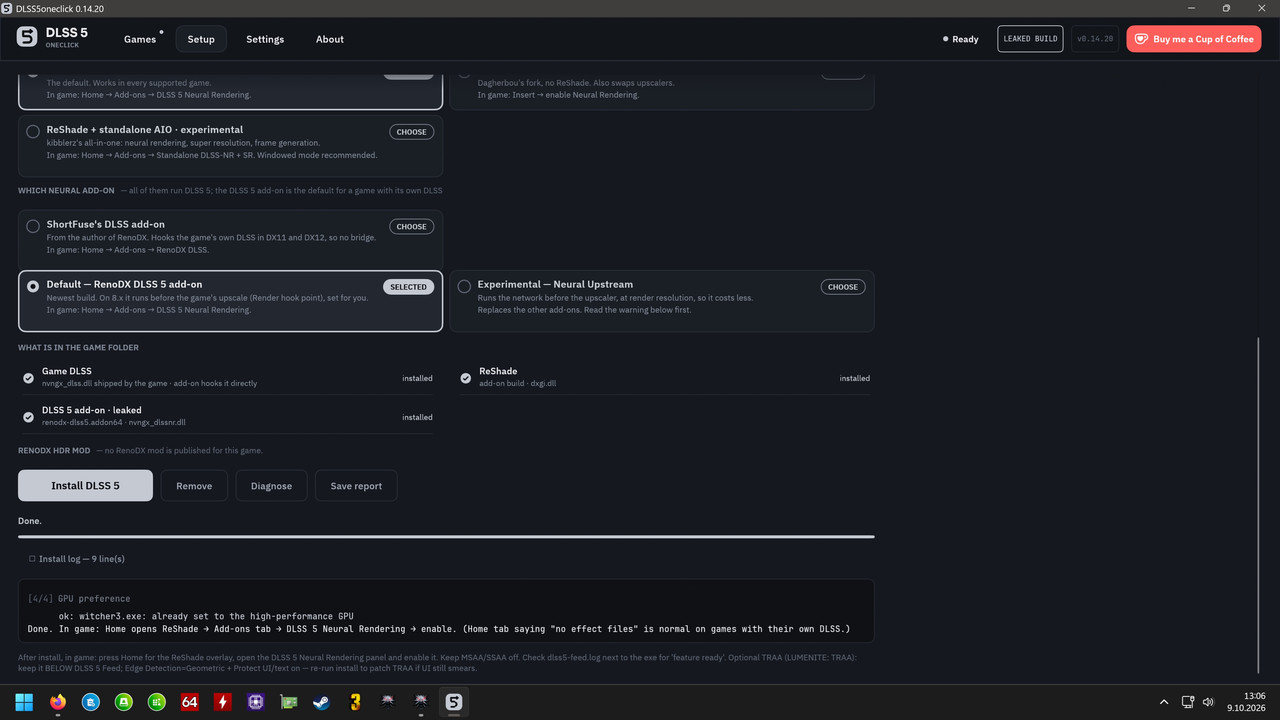Click CHOOSE for ShortFuse's DLSS add-on
The image size is (1280, 720).
(x=411, y=227)
